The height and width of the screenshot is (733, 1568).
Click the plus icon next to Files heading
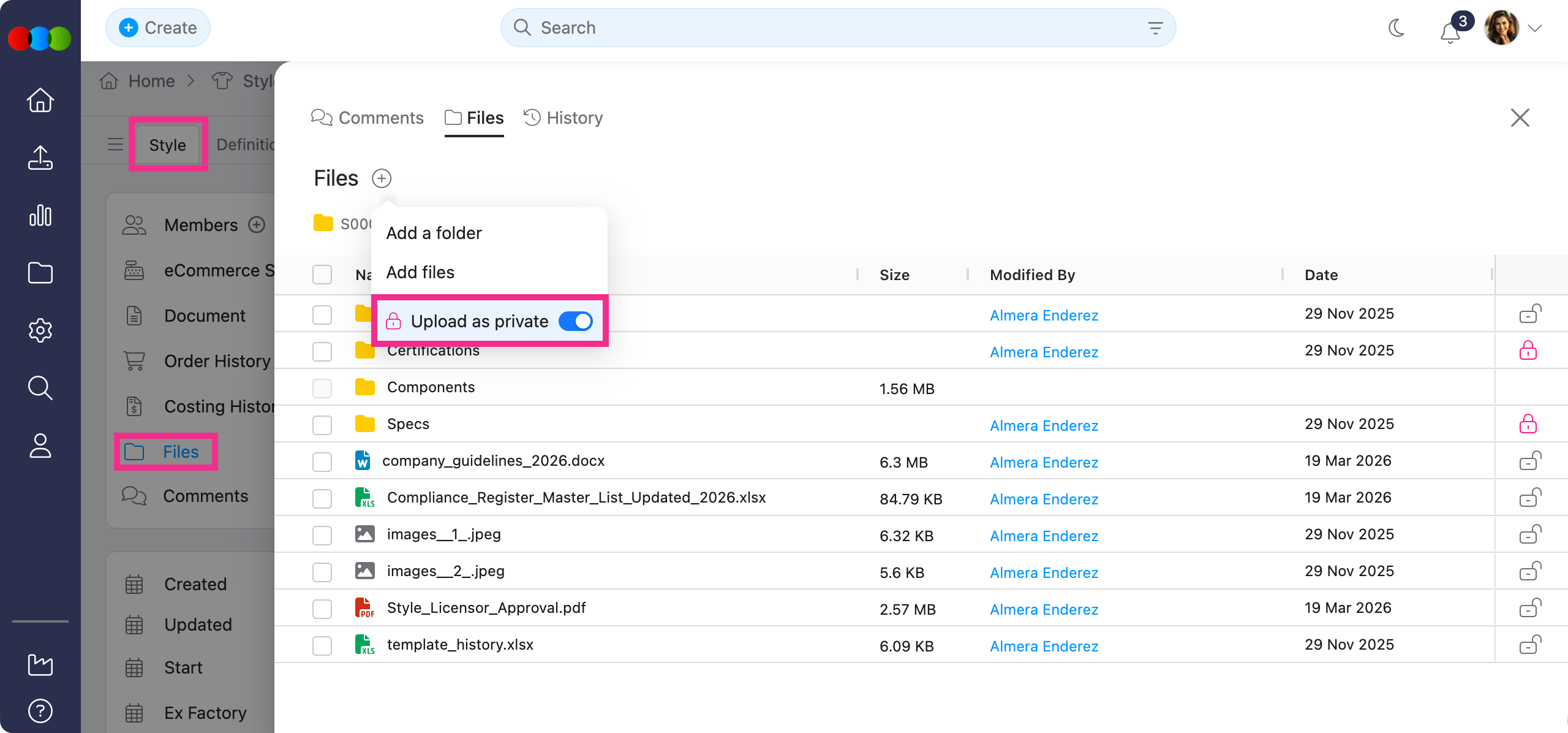382,178
